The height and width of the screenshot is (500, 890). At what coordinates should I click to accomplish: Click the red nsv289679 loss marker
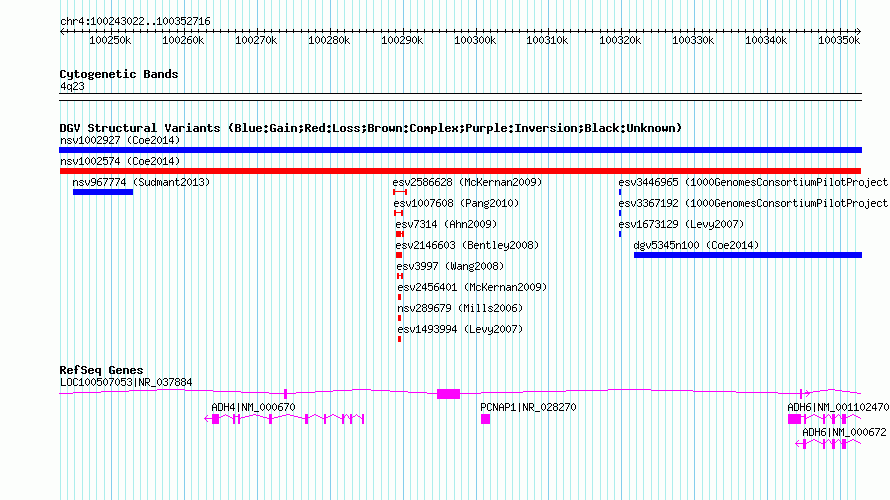400,318
